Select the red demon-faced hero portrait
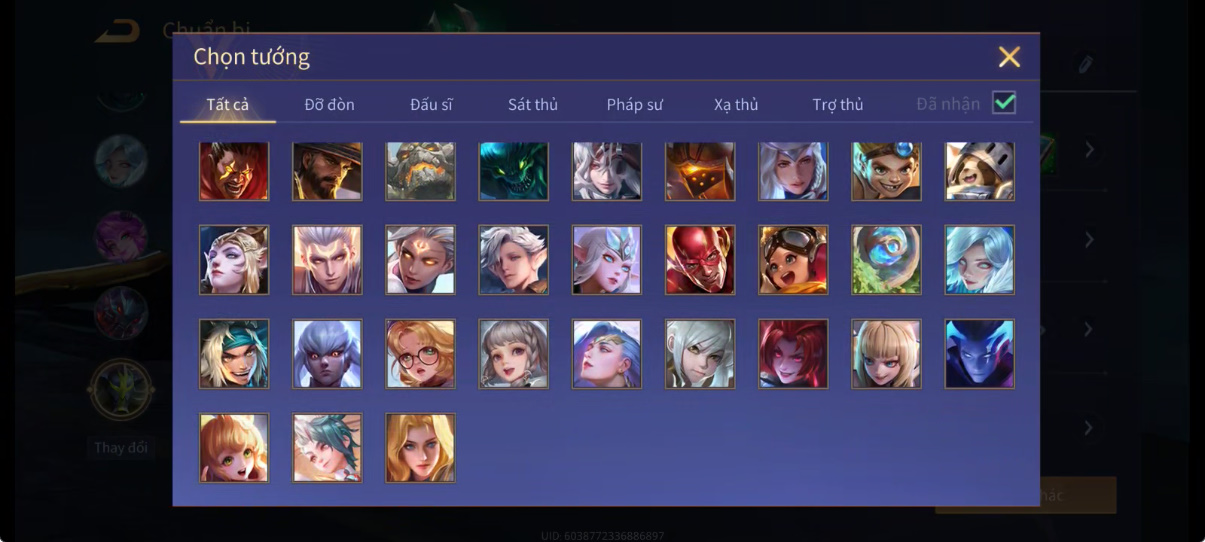 234,171
